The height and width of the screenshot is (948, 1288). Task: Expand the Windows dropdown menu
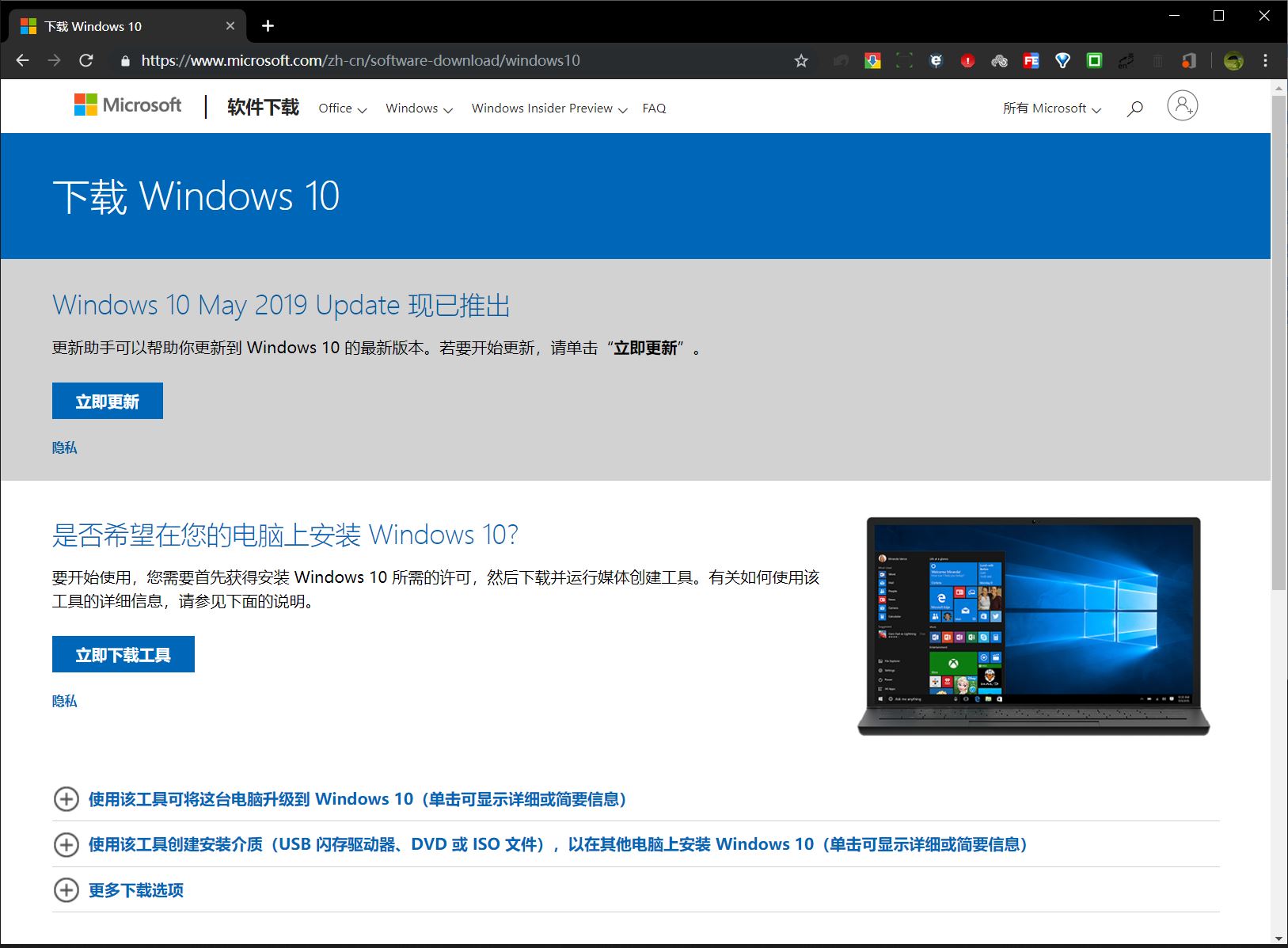tap(419, 109)
